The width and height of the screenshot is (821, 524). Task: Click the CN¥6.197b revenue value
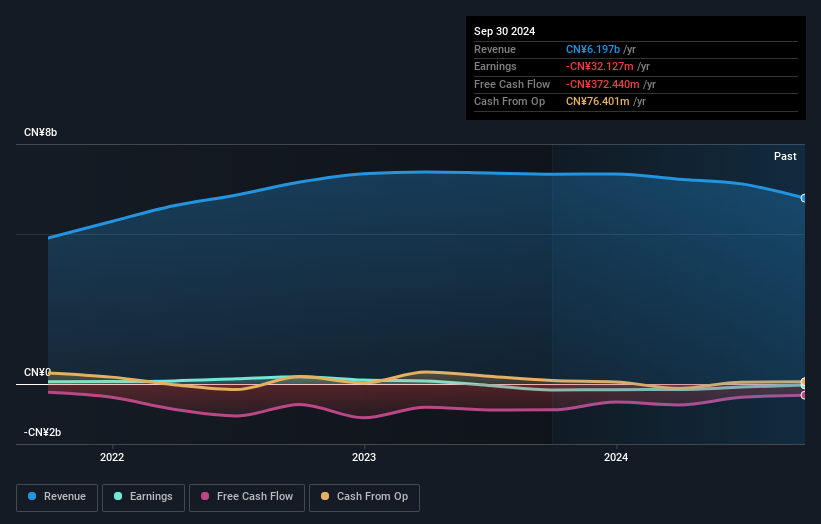pyautogui.click(x=593, y=49)
